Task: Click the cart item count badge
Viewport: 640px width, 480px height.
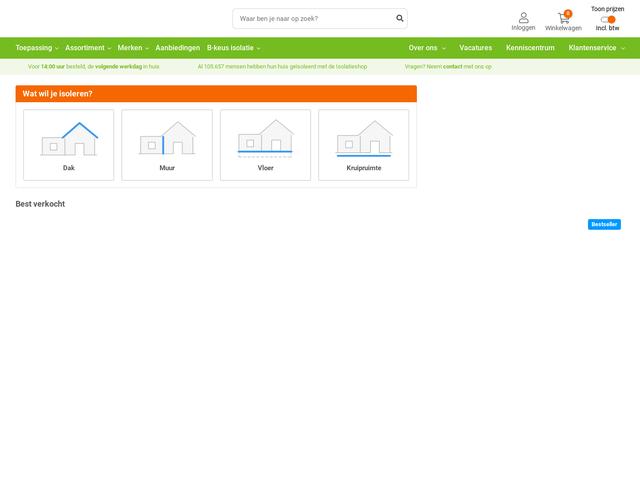Action: click(x=568, y=13)
